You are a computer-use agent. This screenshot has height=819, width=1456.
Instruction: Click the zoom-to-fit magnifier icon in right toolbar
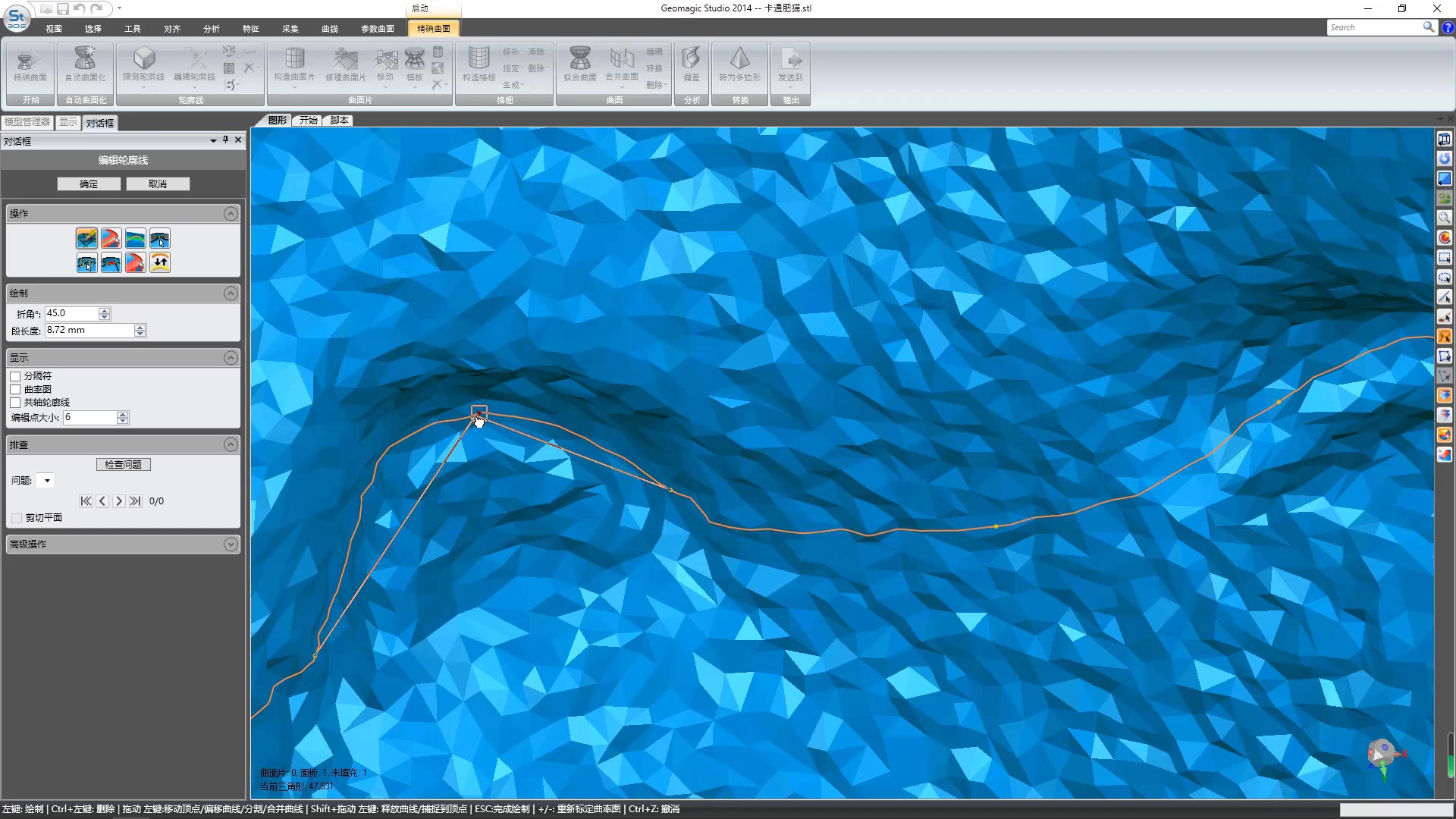coord(1445,218)
